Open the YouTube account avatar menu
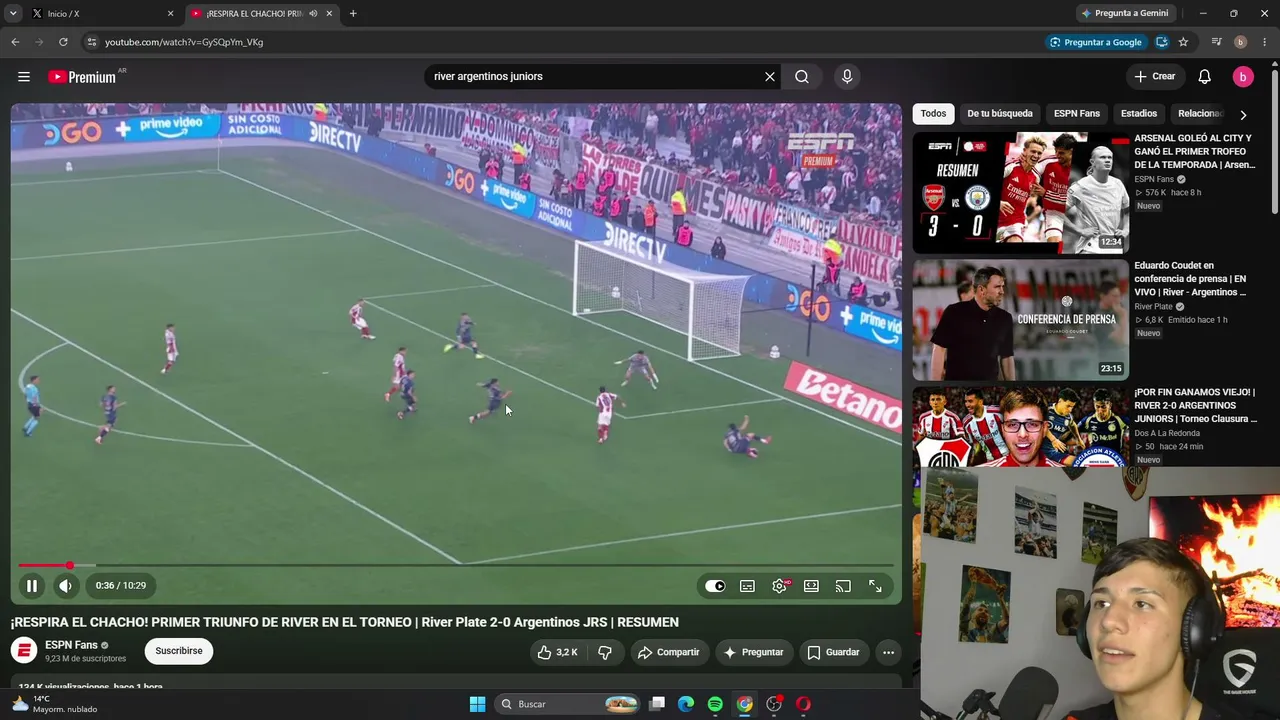Viewport: 1280px width, 720px height. [1242, 77]
